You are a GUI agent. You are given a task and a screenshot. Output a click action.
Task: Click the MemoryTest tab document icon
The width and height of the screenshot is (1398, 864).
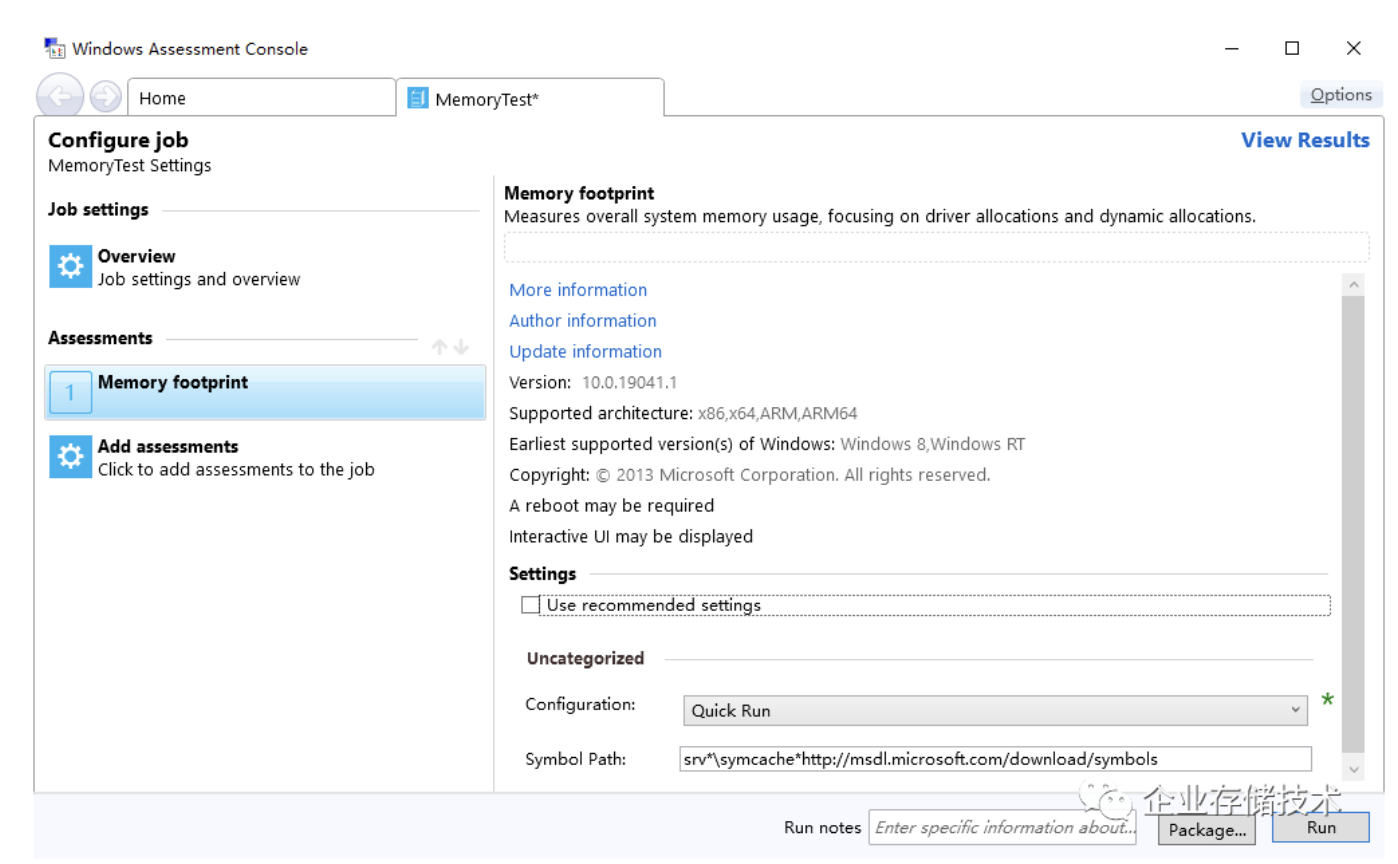click(418, 99)
